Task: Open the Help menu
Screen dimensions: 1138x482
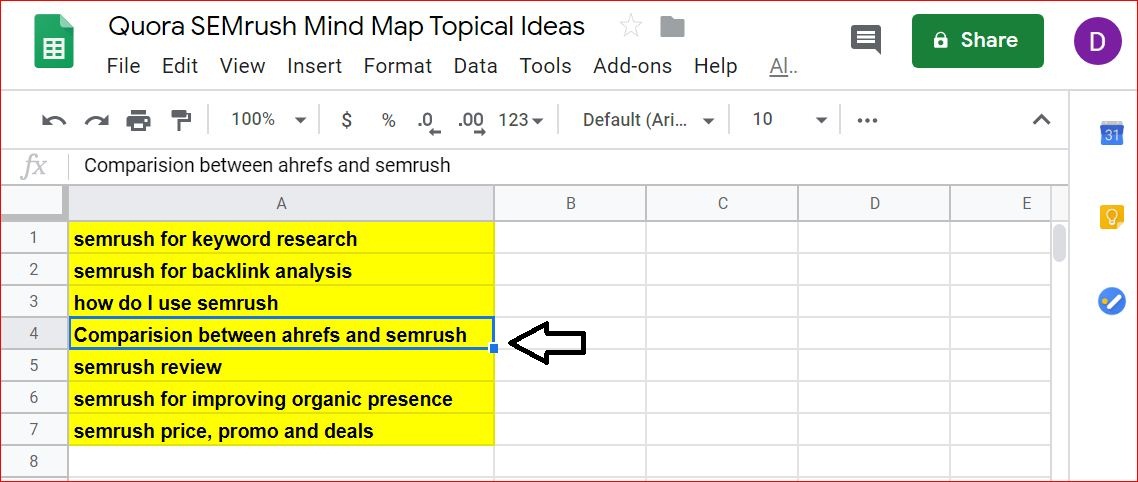Action: 716,66
